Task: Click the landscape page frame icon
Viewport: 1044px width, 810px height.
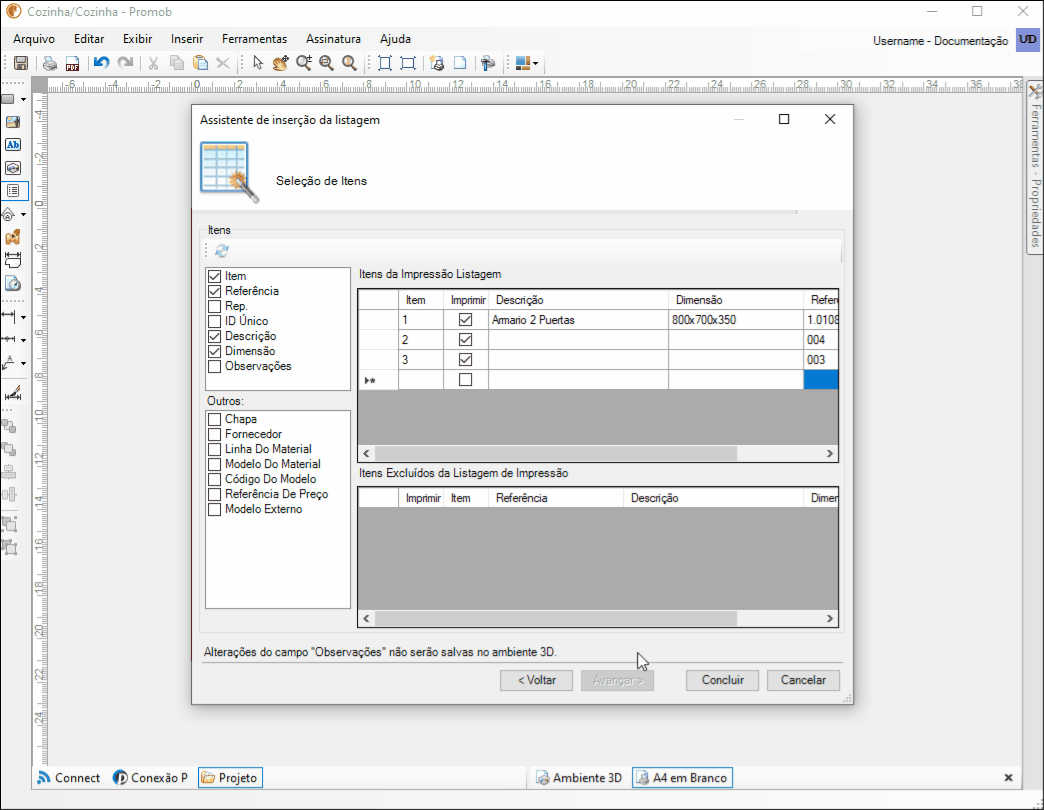Action: coord(407,63)
